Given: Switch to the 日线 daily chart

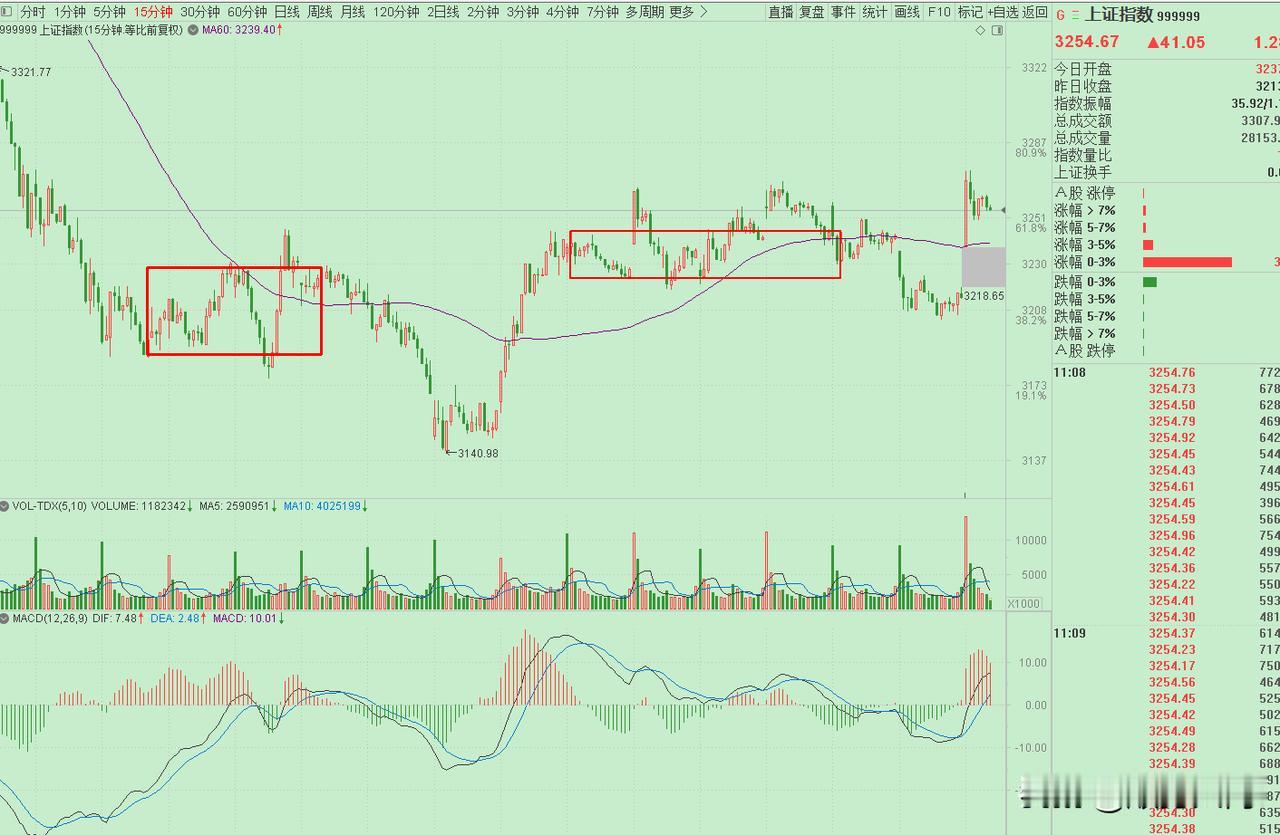Looking at the screenshot, I should [287, 12].
